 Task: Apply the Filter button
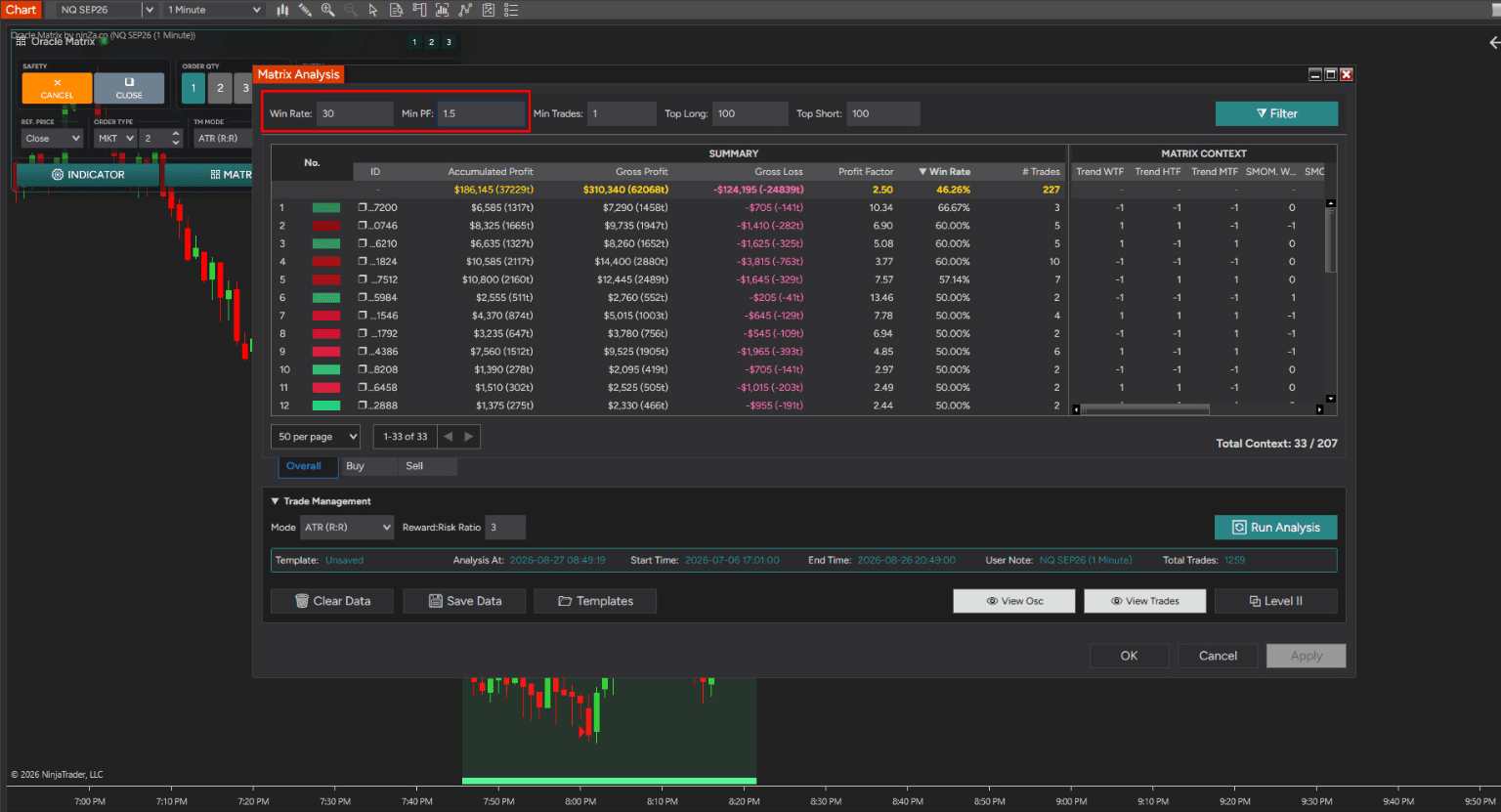pos(1276,114)
